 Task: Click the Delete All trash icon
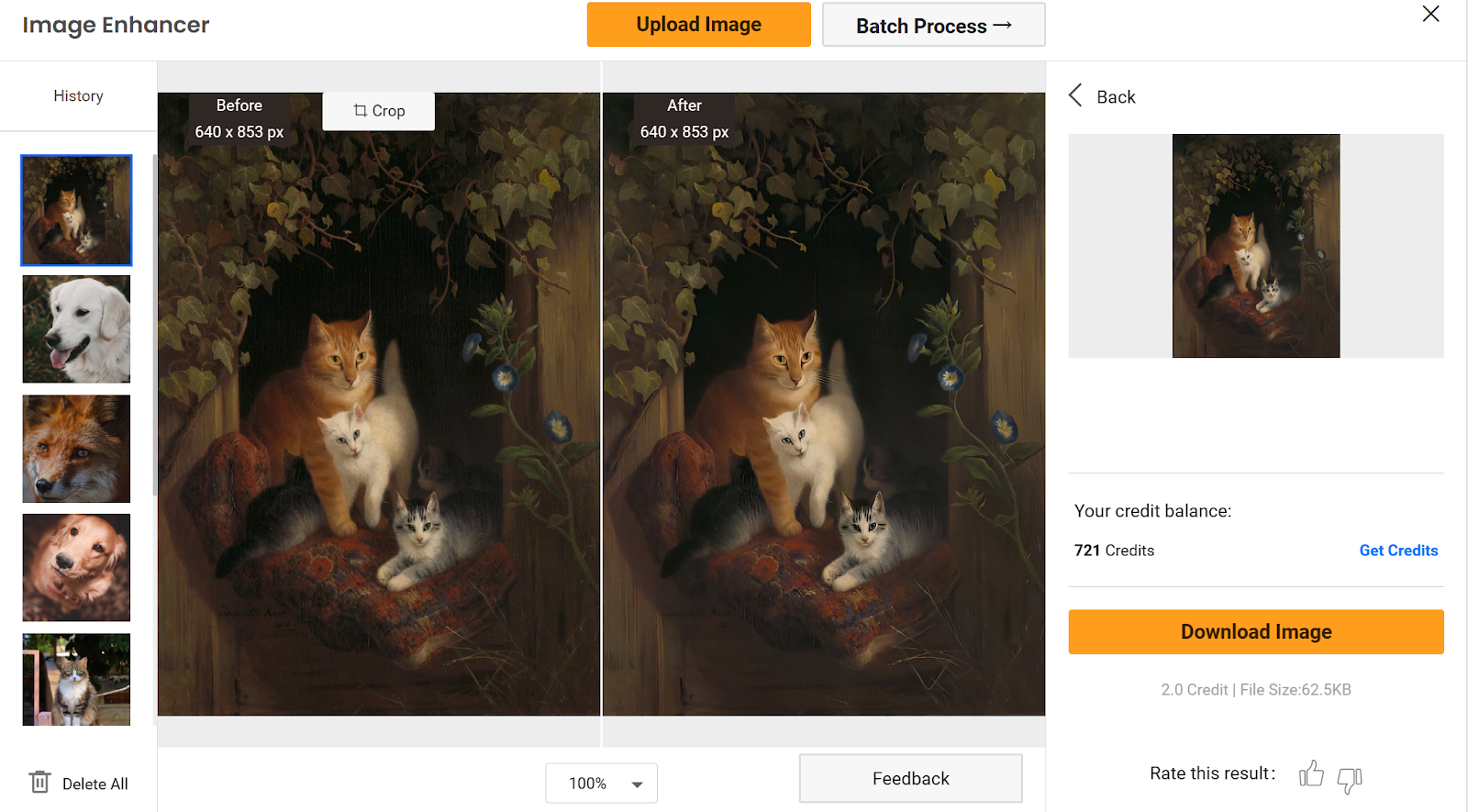(39, 783)
